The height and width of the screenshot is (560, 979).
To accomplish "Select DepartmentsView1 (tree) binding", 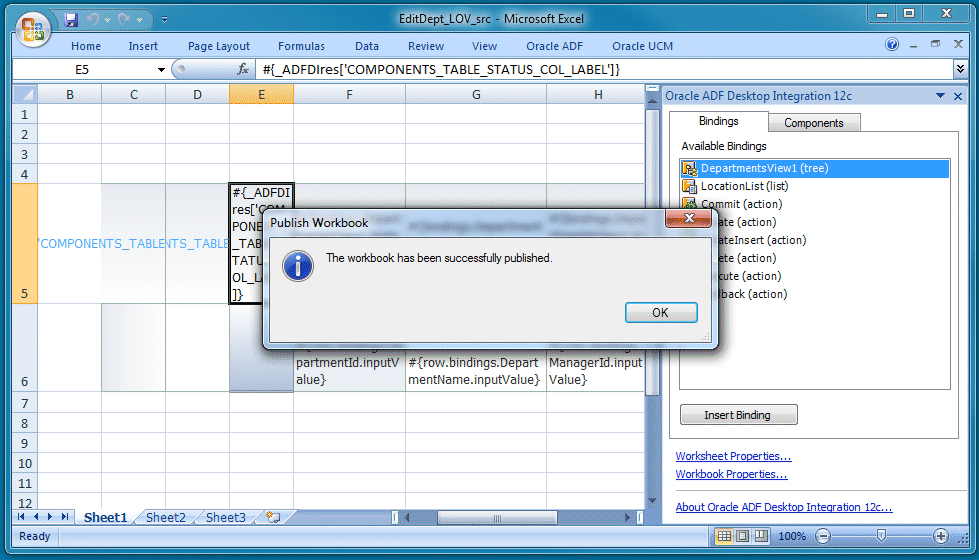I will 815,169.
